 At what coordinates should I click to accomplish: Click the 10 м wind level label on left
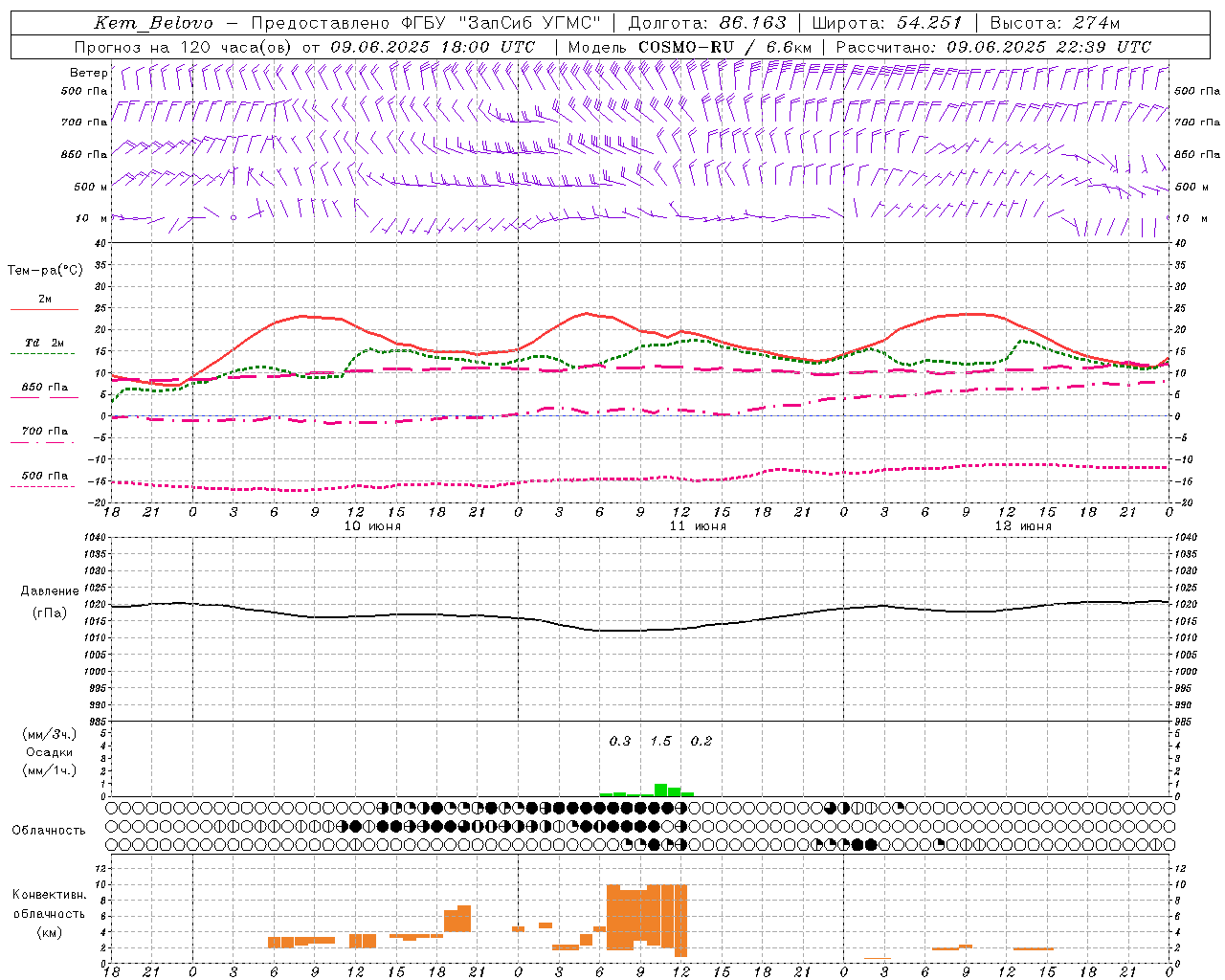[x=93, y=218]
